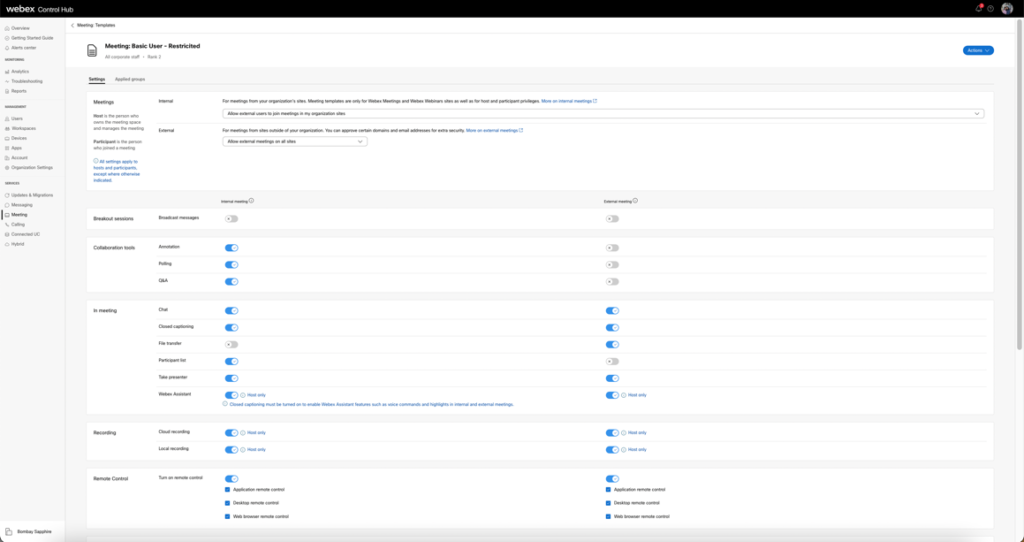Image resolution: width=1024 pixels, height=542 pixels.
Task: Click the Bombay Sapphire organization icon
Action: (8, 532)
